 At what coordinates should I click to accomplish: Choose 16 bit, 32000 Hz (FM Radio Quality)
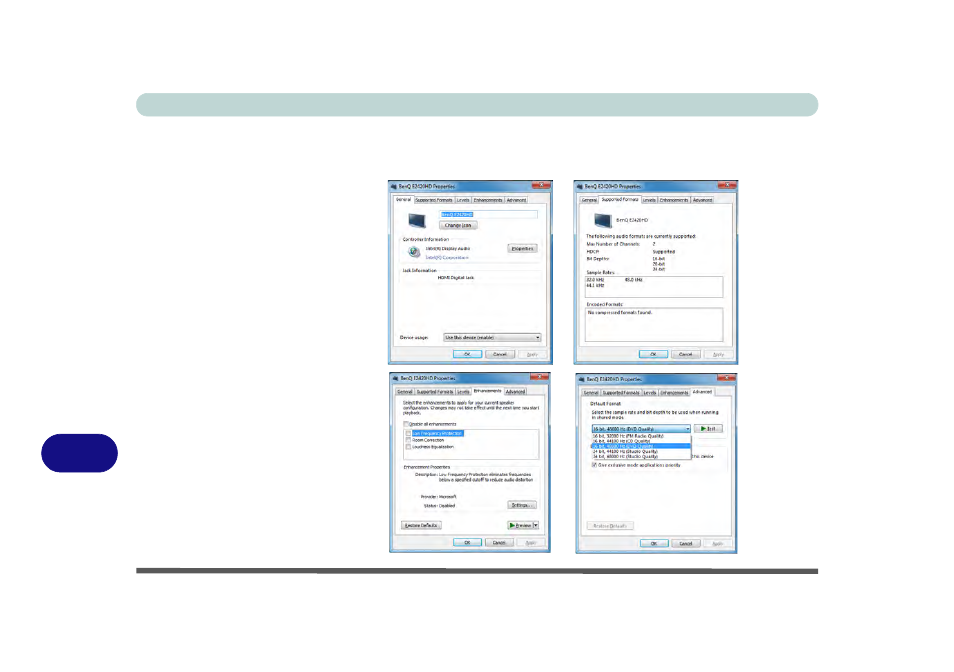pos(641,436)
